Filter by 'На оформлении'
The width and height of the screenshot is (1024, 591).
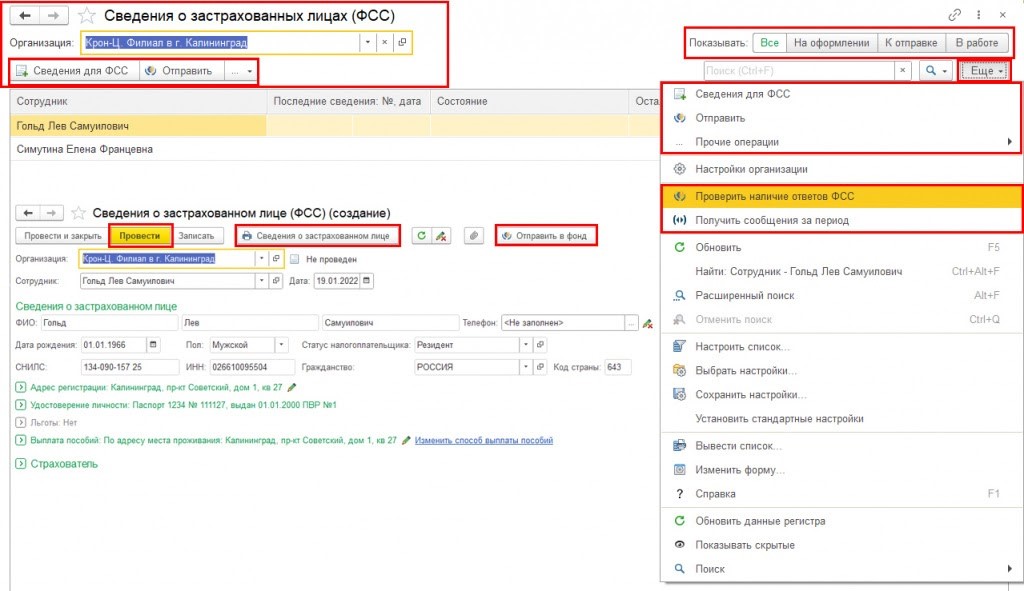point(831,42)
